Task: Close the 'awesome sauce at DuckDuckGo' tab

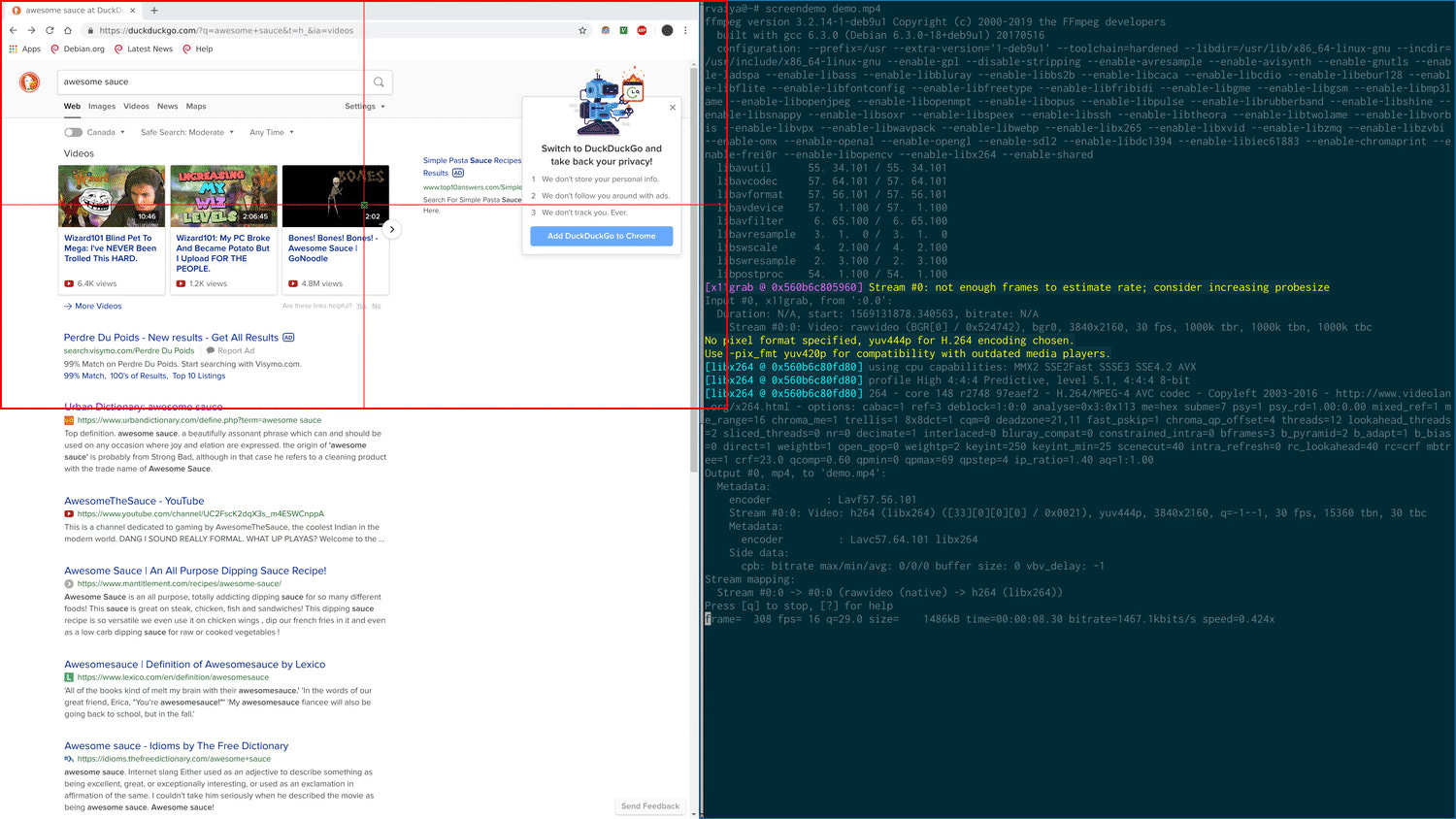Action: (132, 10)
